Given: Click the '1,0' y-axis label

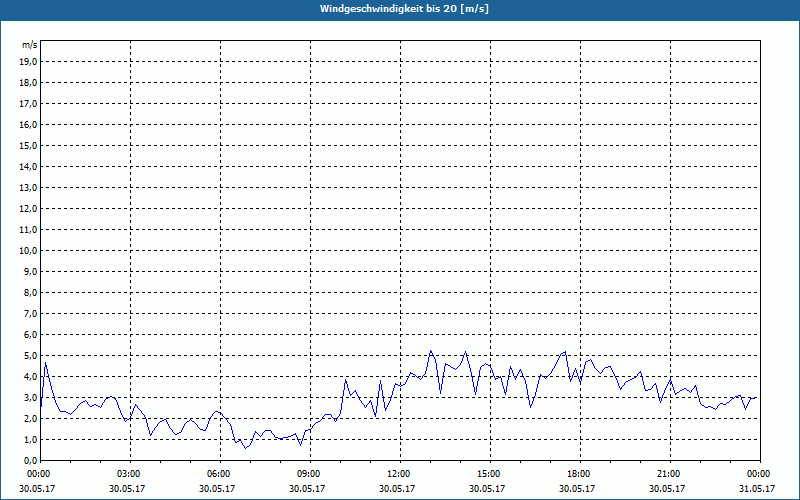Looking at the screenshot, I should click(31, 440).
